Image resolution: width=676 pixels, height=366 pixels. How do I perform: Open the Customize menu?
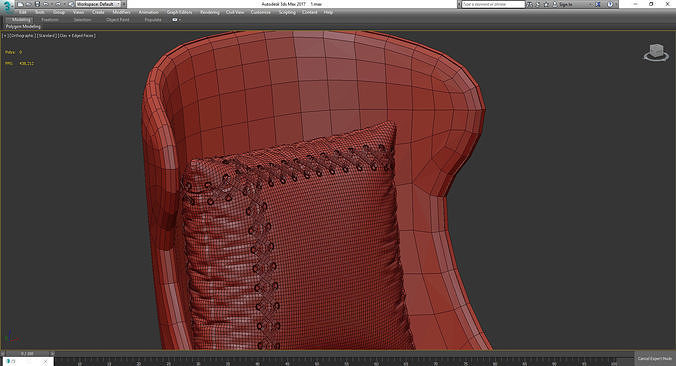(261, 12)
